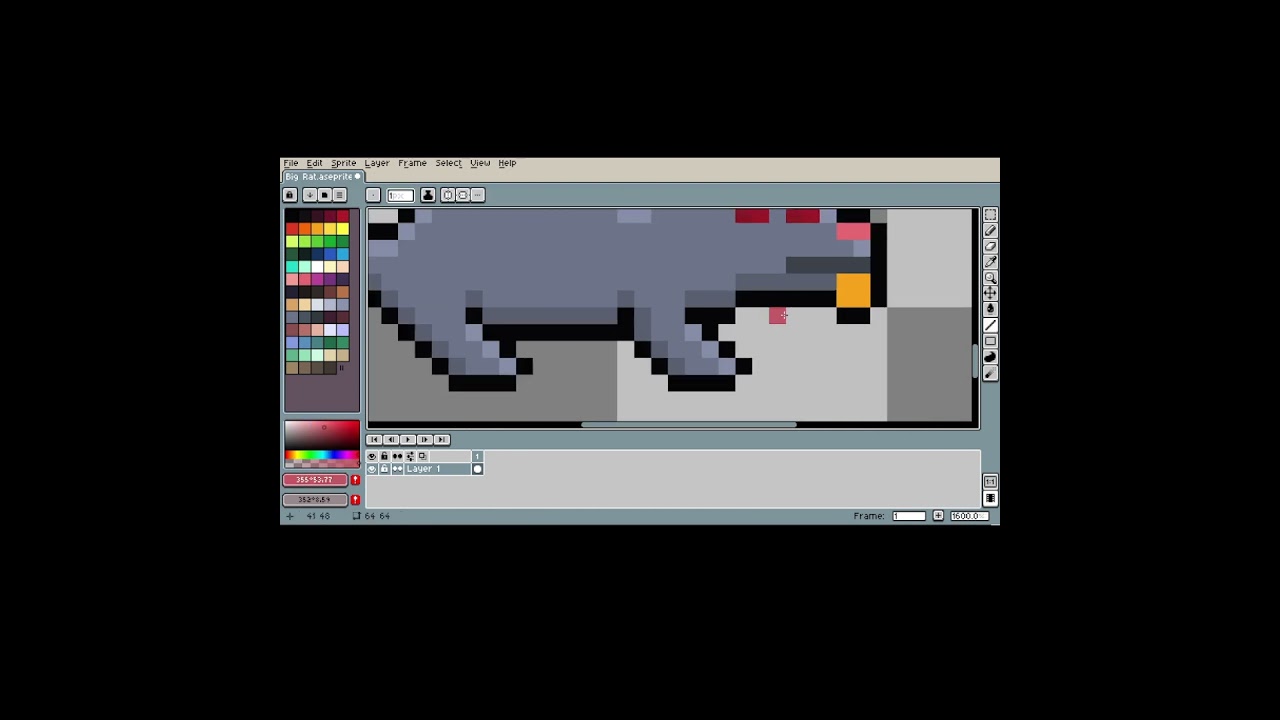
Task: Select the Paint Bucket tool
Action: pyautogui.click(x=990, y=309)
